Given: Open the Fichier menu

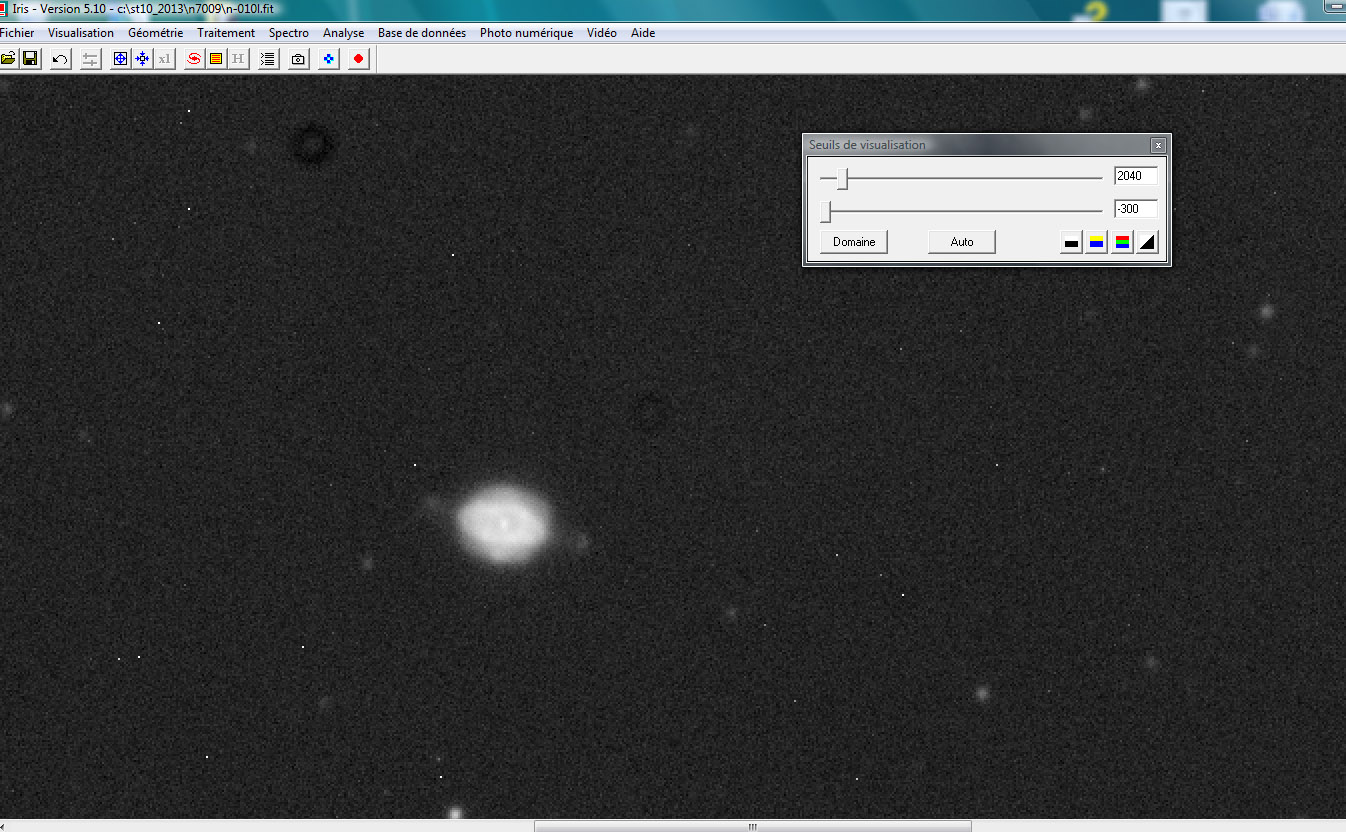Looking at the screenshot, I should coord(17,33).
